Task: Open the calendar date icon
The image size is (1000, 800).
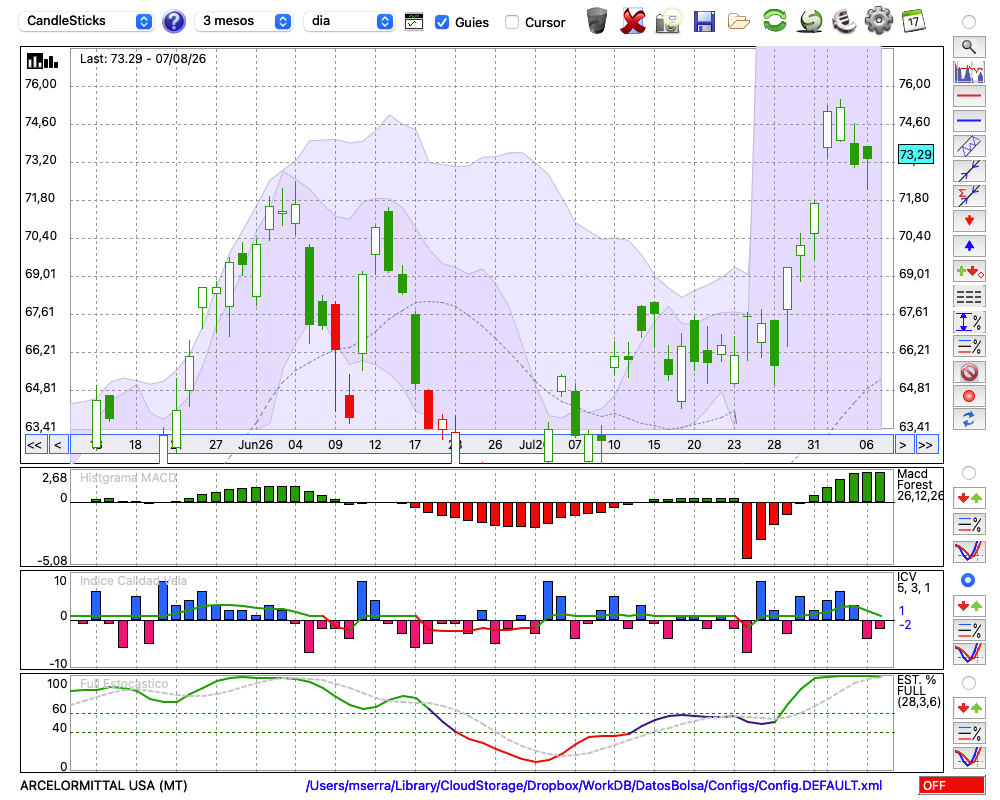Action: tap(913, 21)
